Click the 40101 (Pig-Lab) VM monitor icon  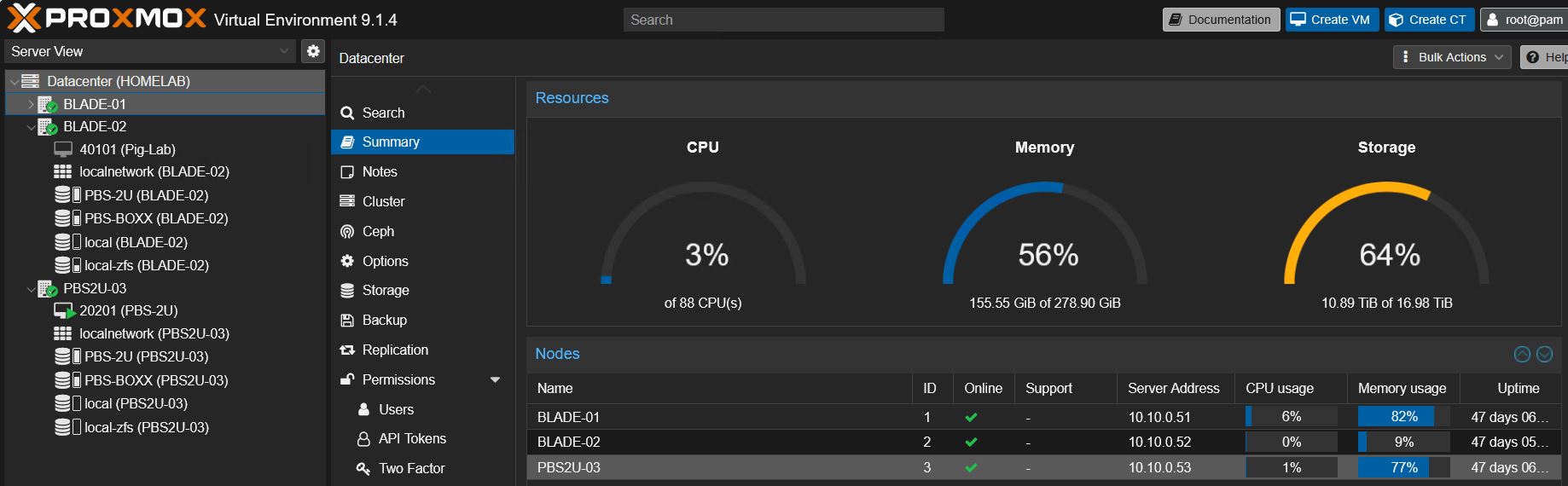[63, 149]
